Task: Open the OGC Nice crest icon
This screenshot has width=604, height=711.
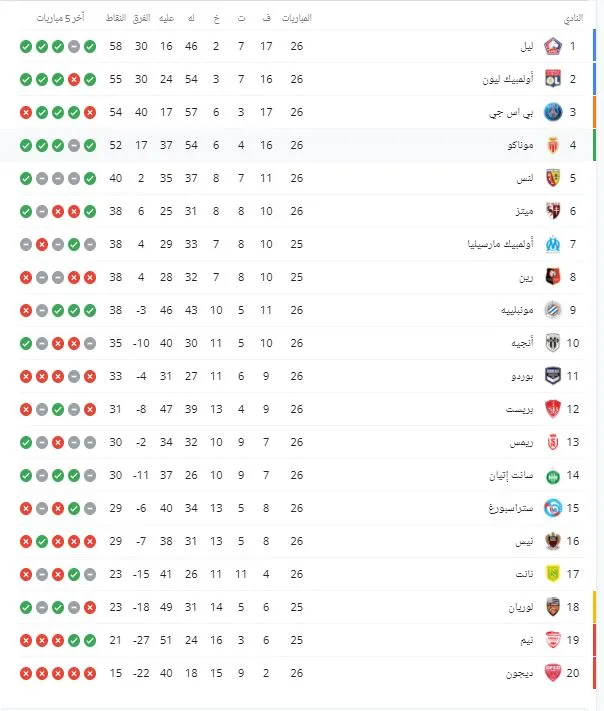Action: tap(553, 541)
